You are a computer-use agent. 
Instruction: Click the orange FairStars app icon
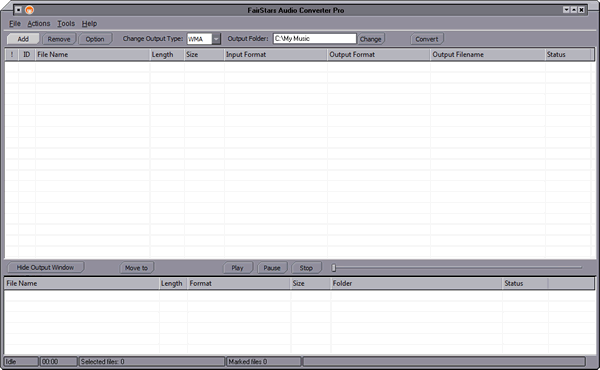(29, 10)
